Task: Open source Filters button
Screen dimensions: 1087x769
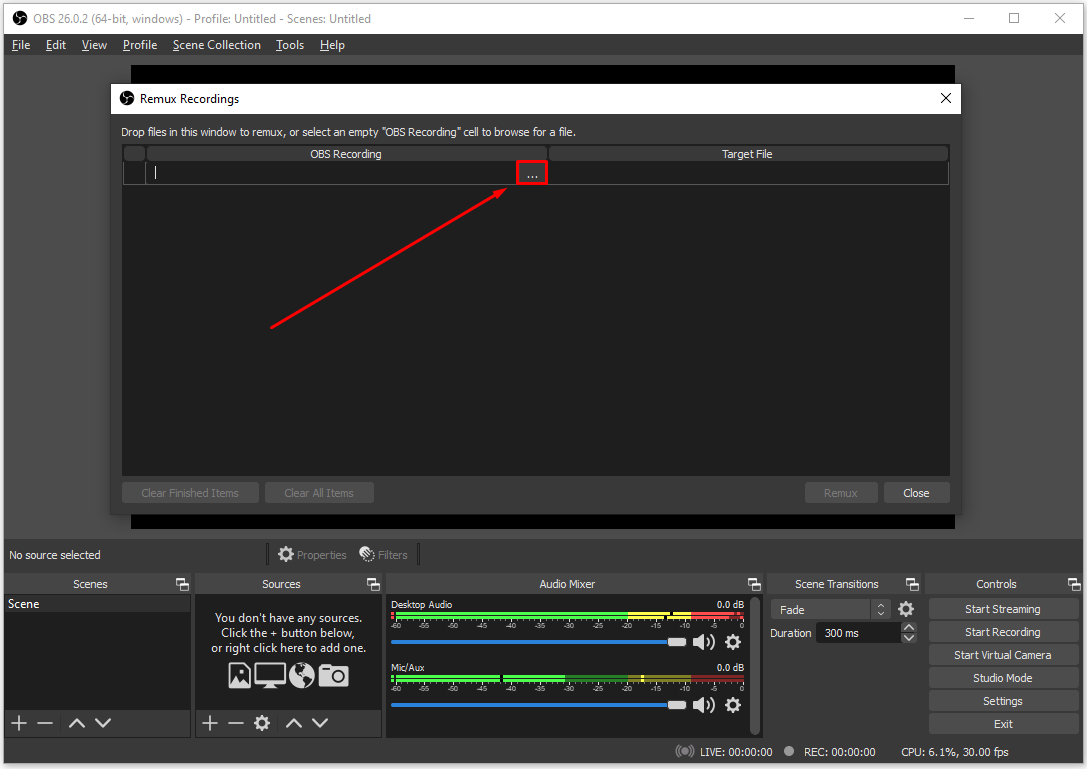Action: (x=383, y=555)
